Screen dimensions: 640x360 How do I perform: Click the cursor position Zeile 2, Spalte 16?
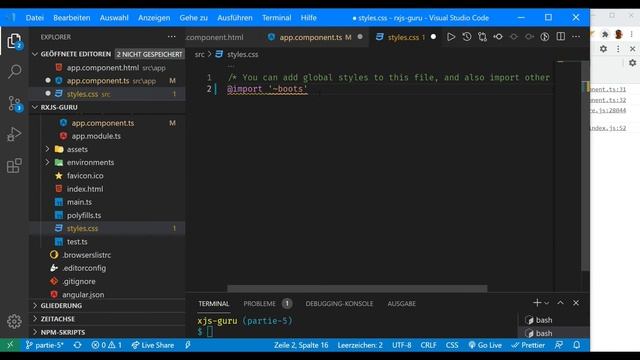pos(301,345)
